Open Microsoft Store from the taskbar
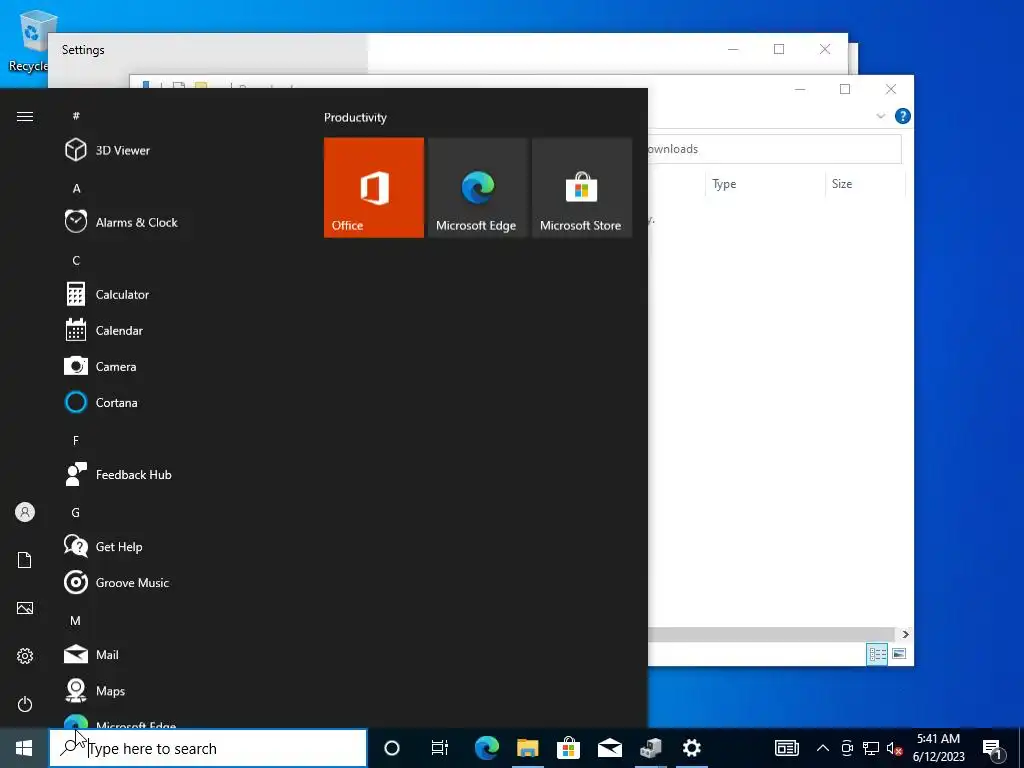1024x768 pixels. (x=569, y=748)
